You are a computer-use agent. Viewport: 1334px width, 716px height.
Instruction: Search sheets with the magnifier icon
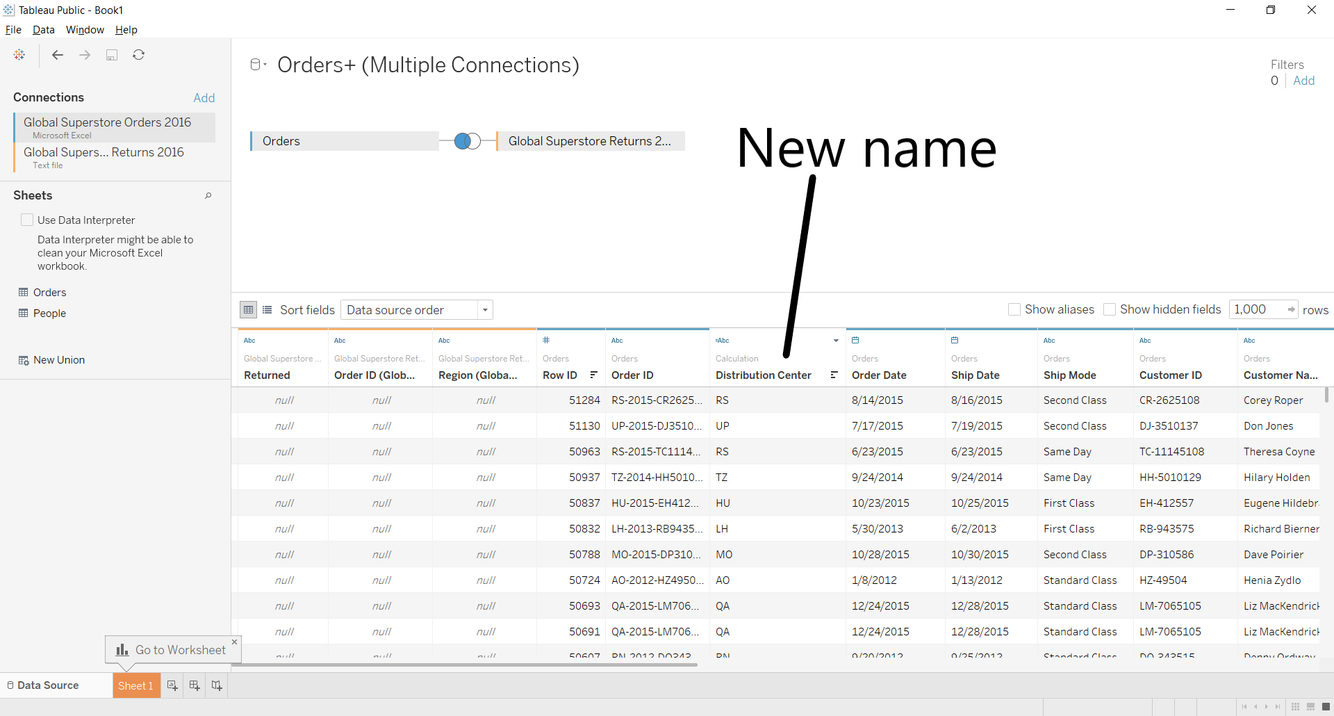tap(208, 196)
